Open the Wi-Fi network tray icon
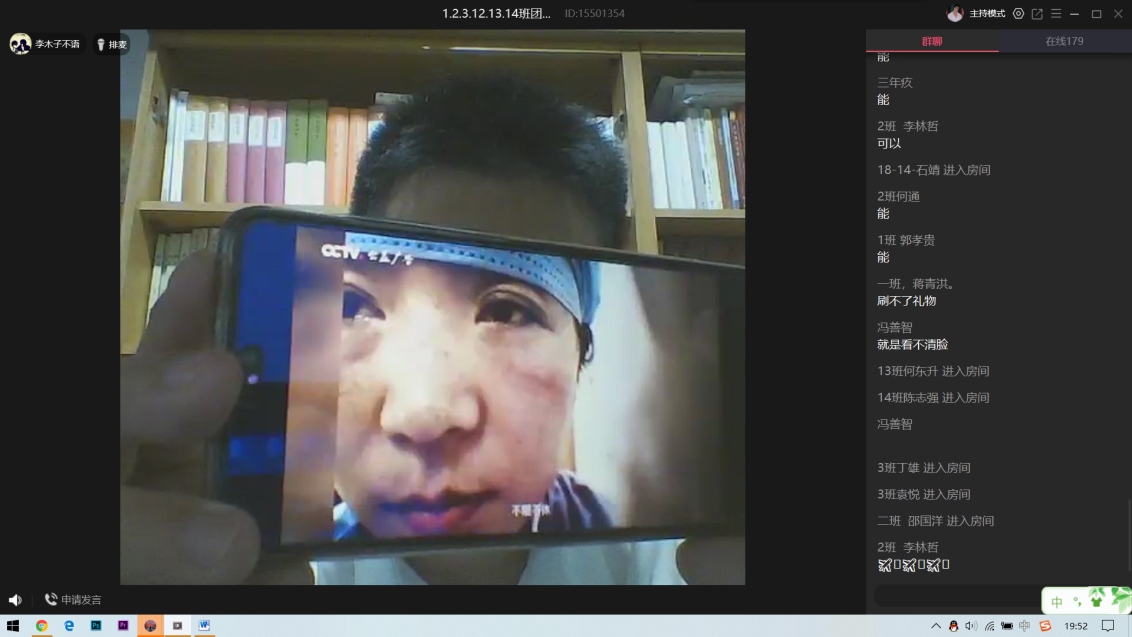Image resolution: width=1132 pixels, height=637 pixels. click(x=989, y=626)
